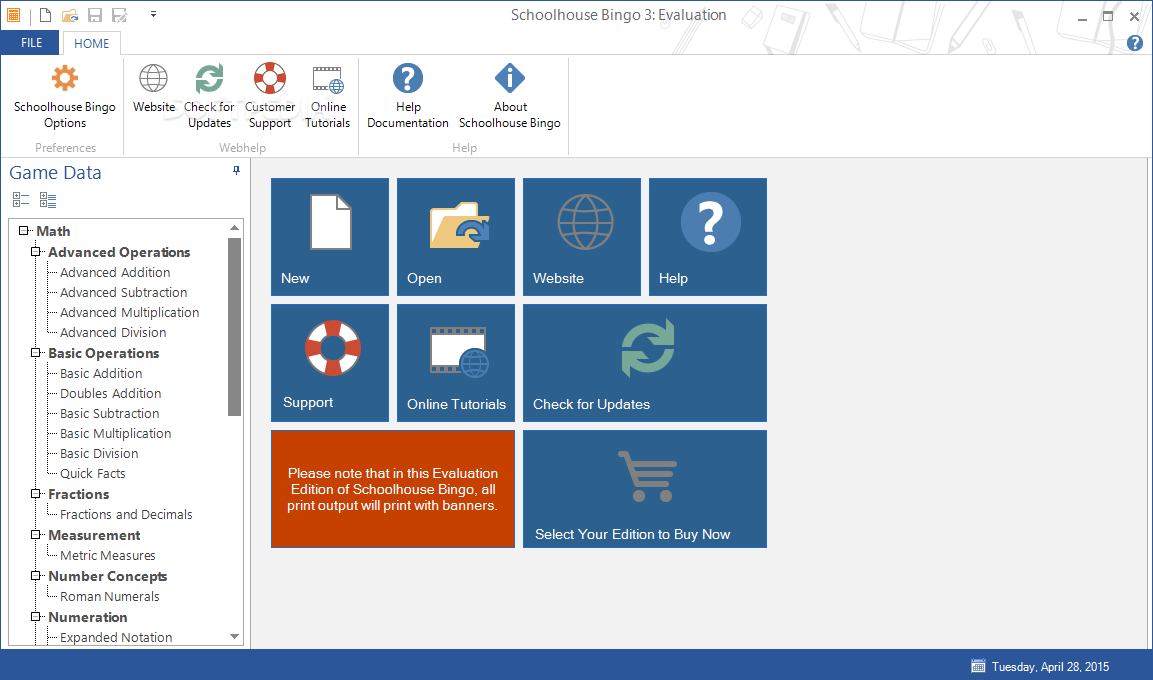Collapse the Number Concepts node
Viewport: 1153px width, 680px height.
[35, 576]
